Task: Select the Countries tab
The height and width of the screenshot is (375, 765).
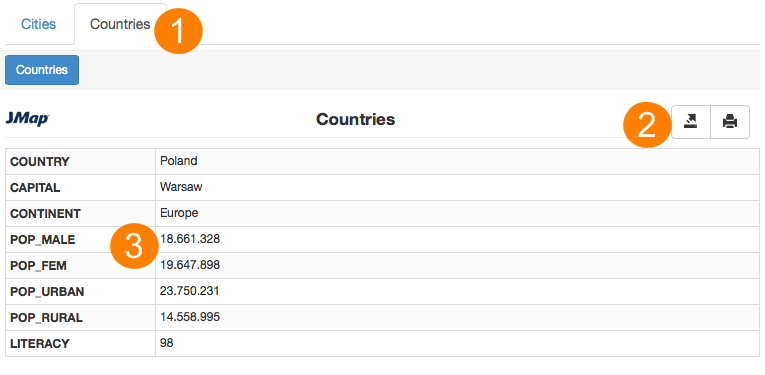Action: (120, 24)
